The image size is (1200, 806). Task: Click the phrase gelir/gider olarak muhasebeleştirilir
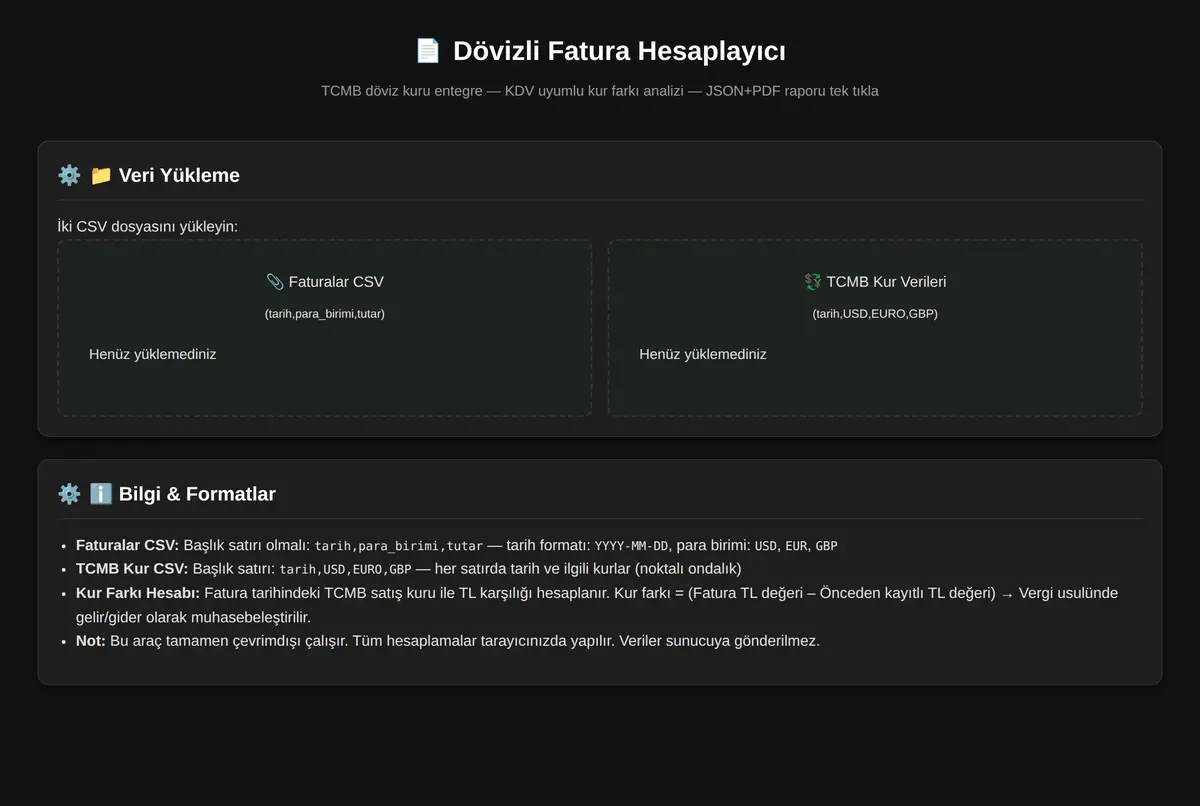click(x=193, y=617)
